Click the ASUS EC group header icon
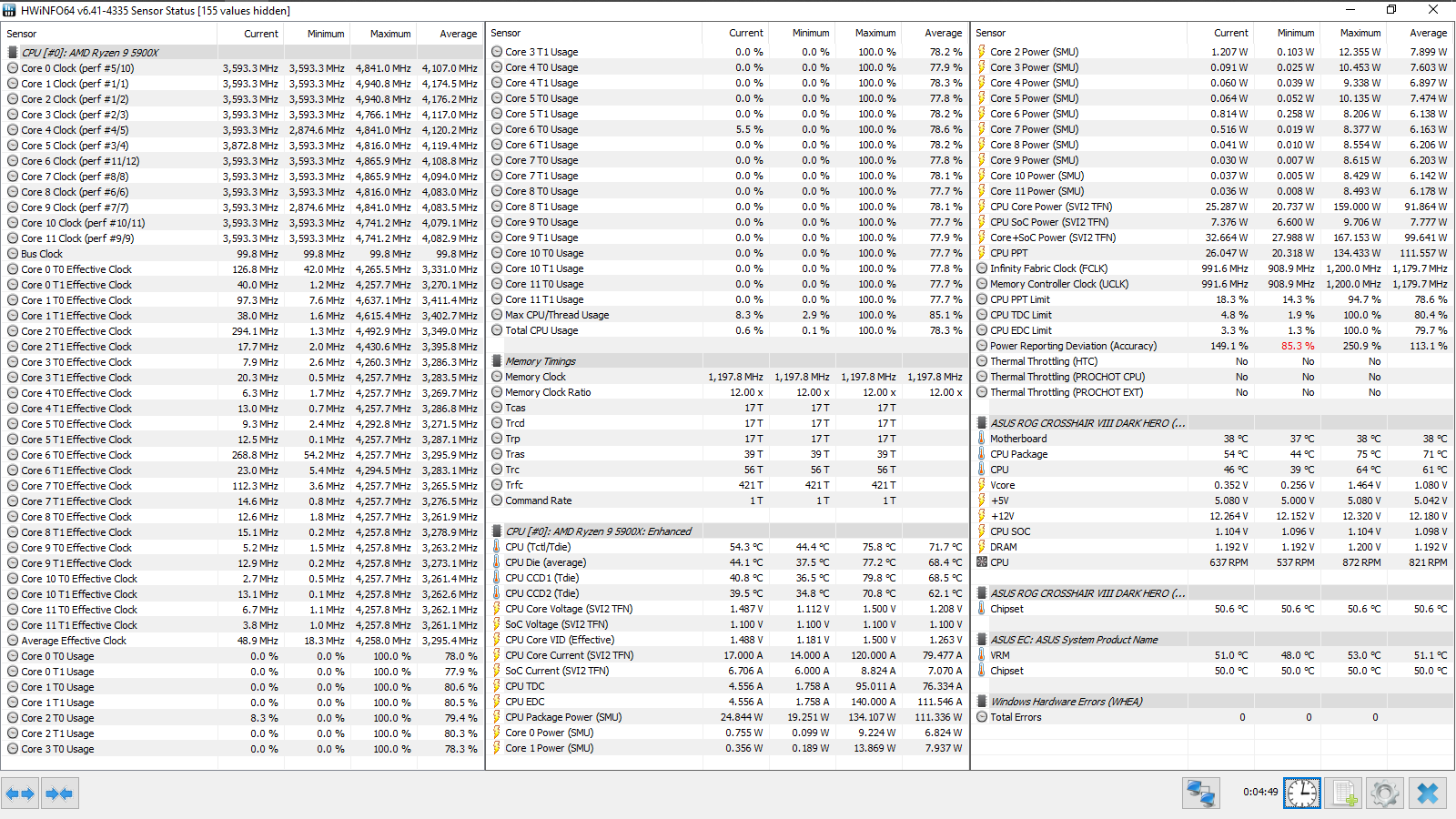Image resolution: width=1456 pixels, height=819 pixels. click(x=982, y=640)
